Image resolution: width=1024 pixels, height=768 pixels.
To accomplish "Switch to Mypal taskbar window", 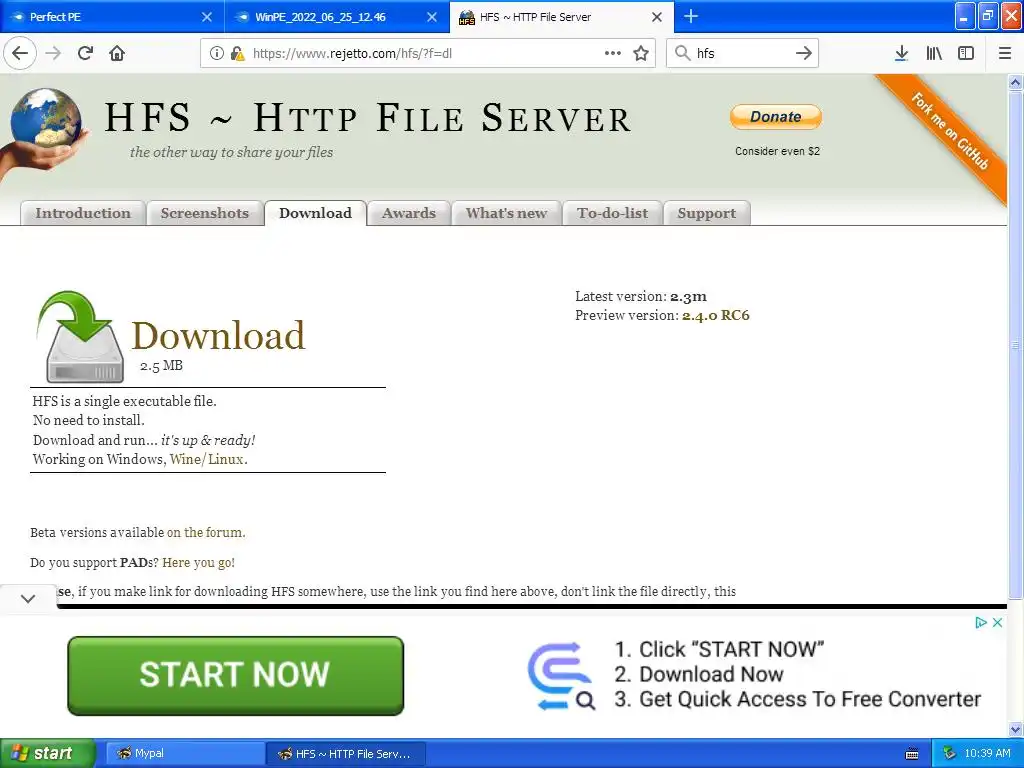I will 185,754.
